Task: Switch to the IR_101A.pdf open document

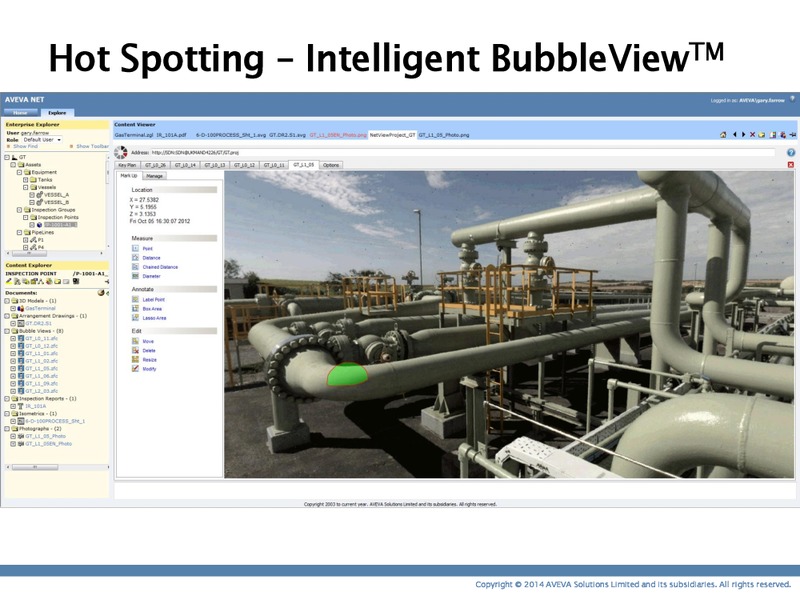Action: [x=171, y=135]
